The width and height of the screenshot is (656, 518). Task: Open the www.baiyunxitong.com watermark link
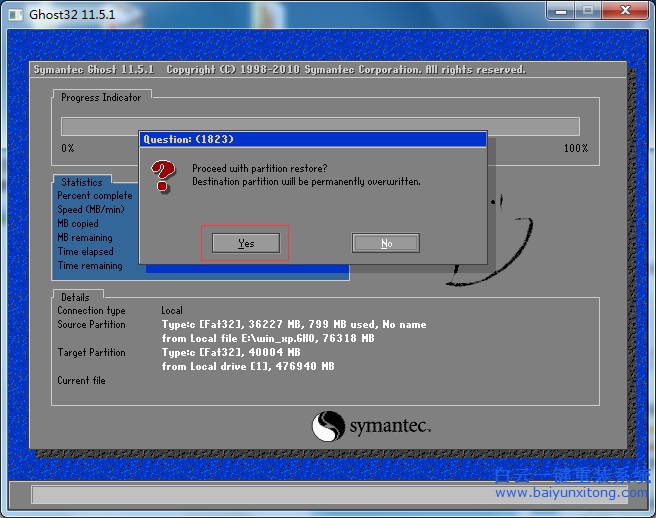point(571,493)
